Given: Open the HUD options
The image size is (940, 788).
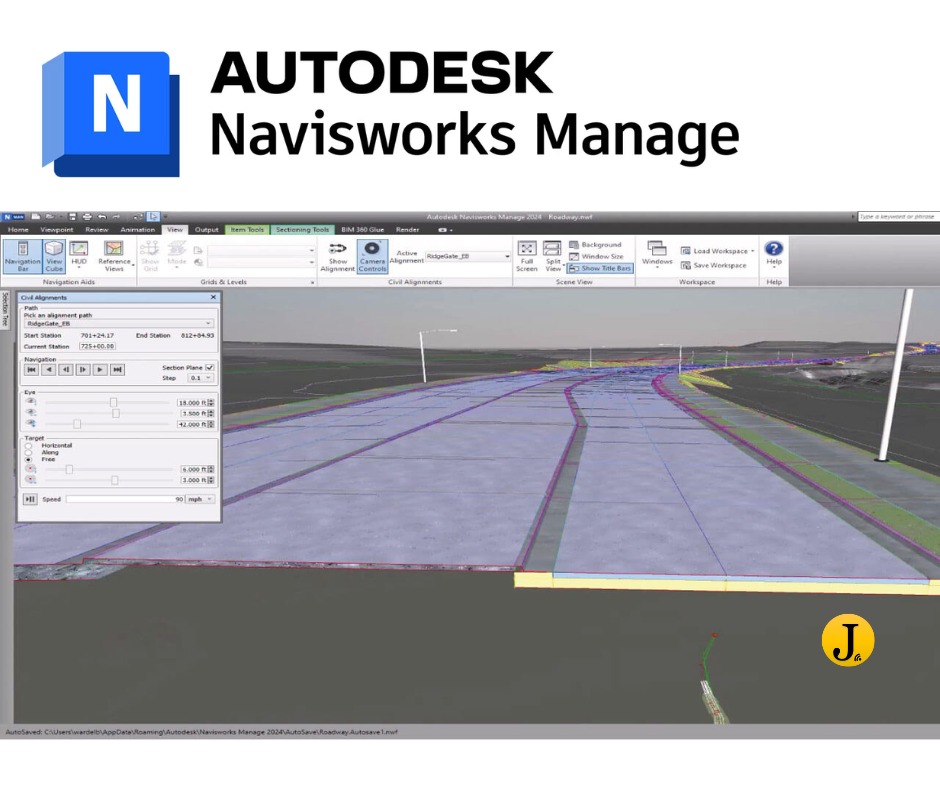Looking at the screenshot, I should click(x=79, y=255).
